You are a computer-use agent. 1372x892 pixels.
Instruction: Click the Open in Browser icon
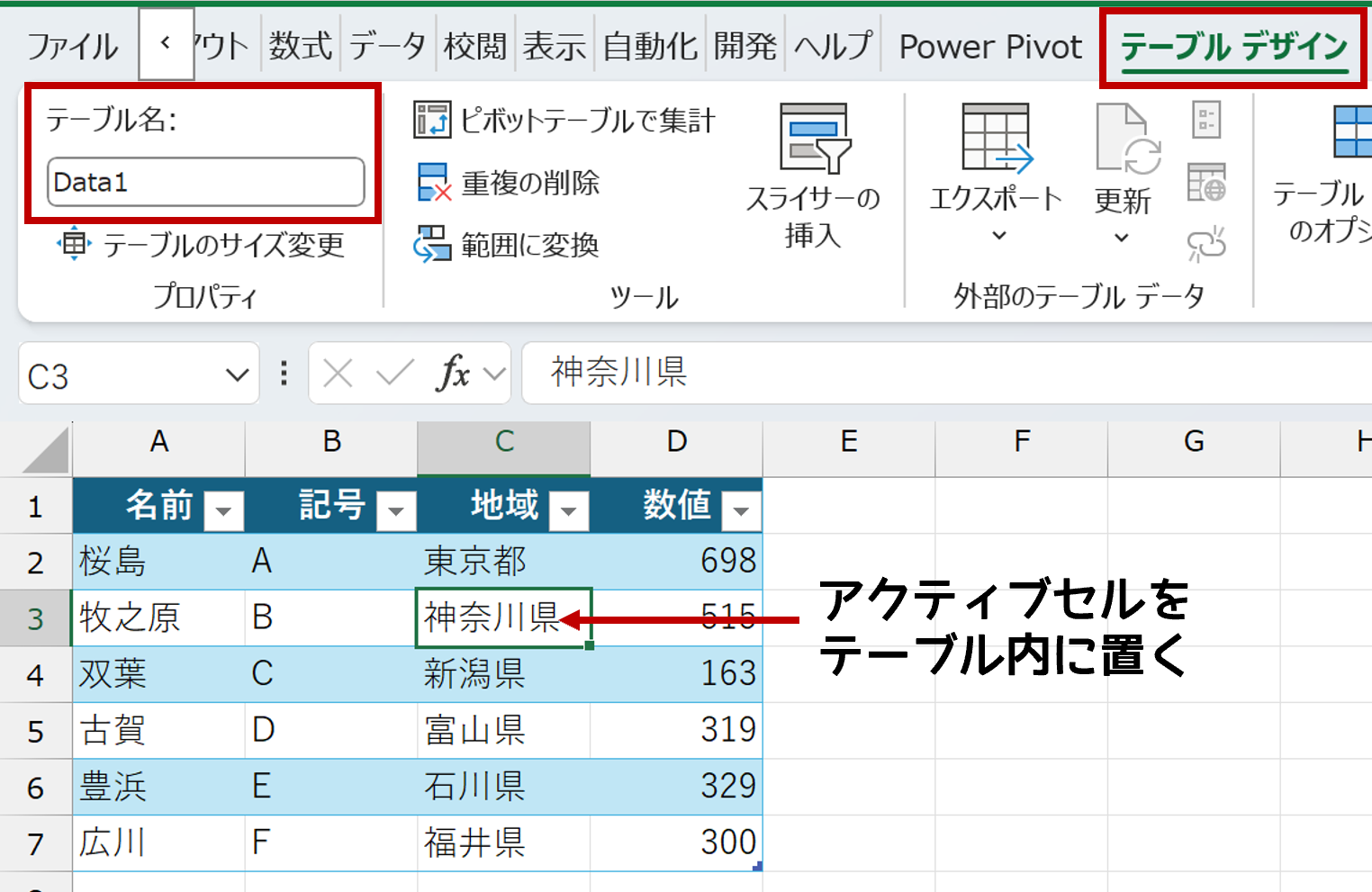click(x=1206, y=182)
